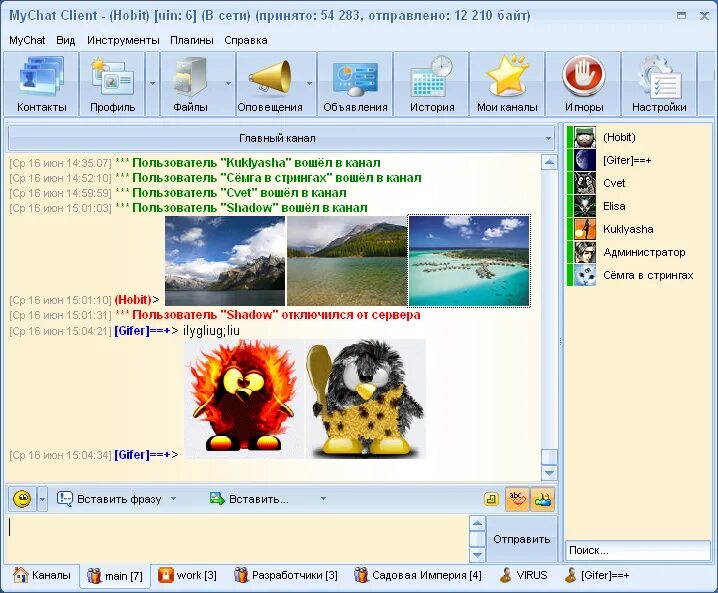This screenshot has height=593, width=718.
Task: Click the Сёмга в стрингах avatar
Action: tap(585, 275)
